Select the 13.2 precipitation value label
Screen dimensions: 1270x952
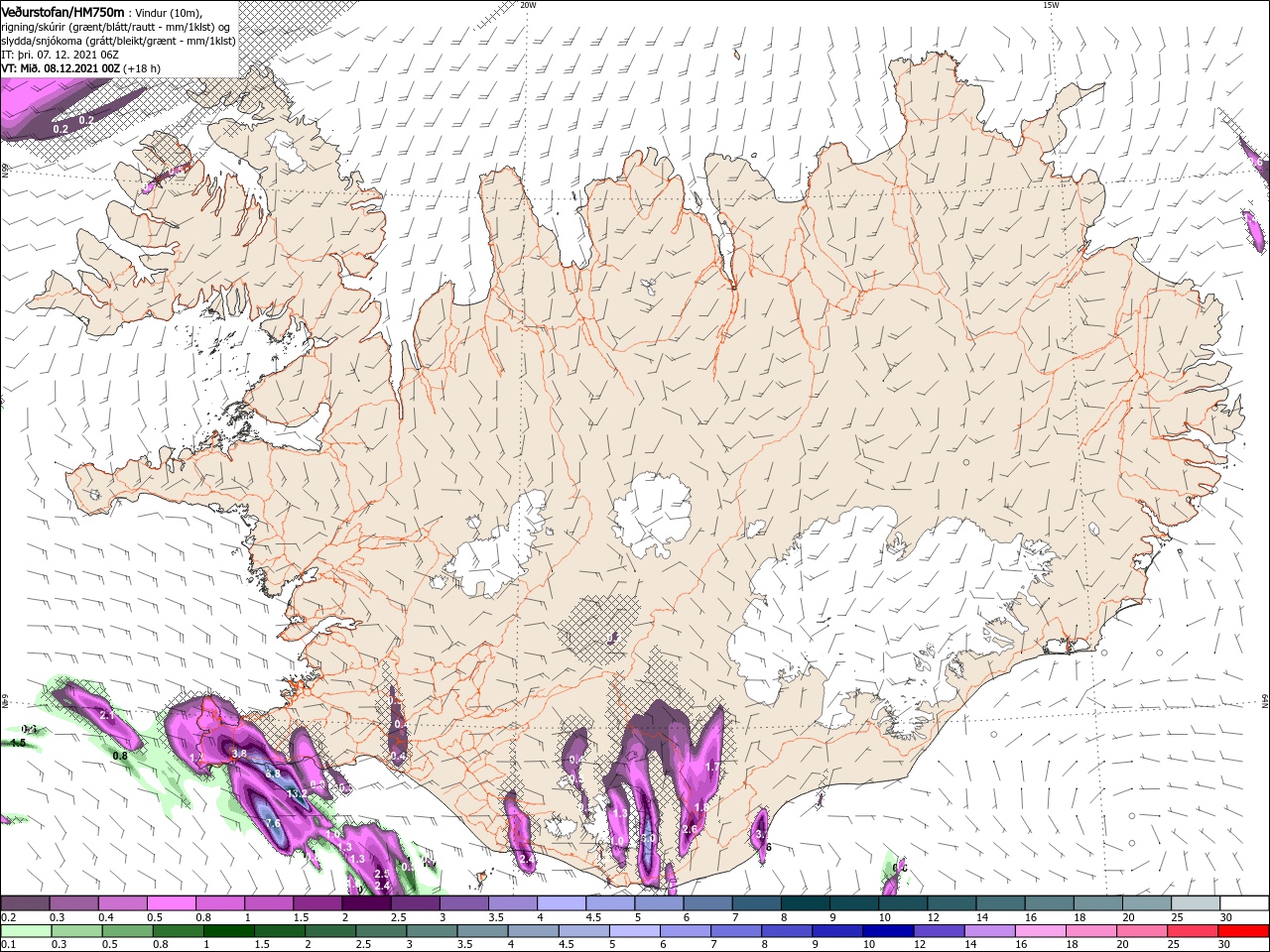coord(296,794)
